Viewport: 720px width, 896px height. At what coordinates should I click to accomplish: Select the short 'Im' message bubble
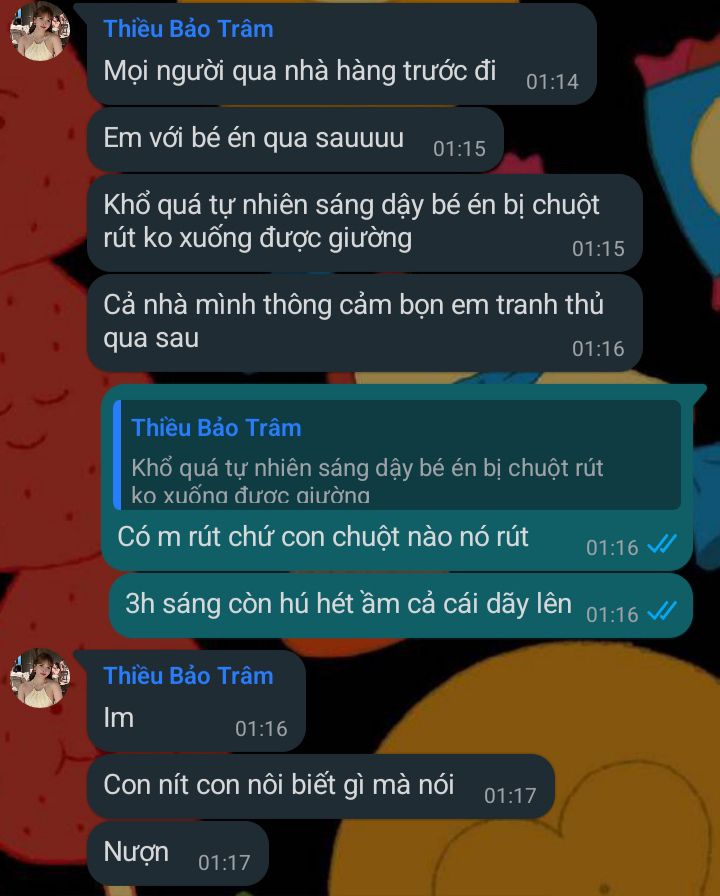click(196, 701)
